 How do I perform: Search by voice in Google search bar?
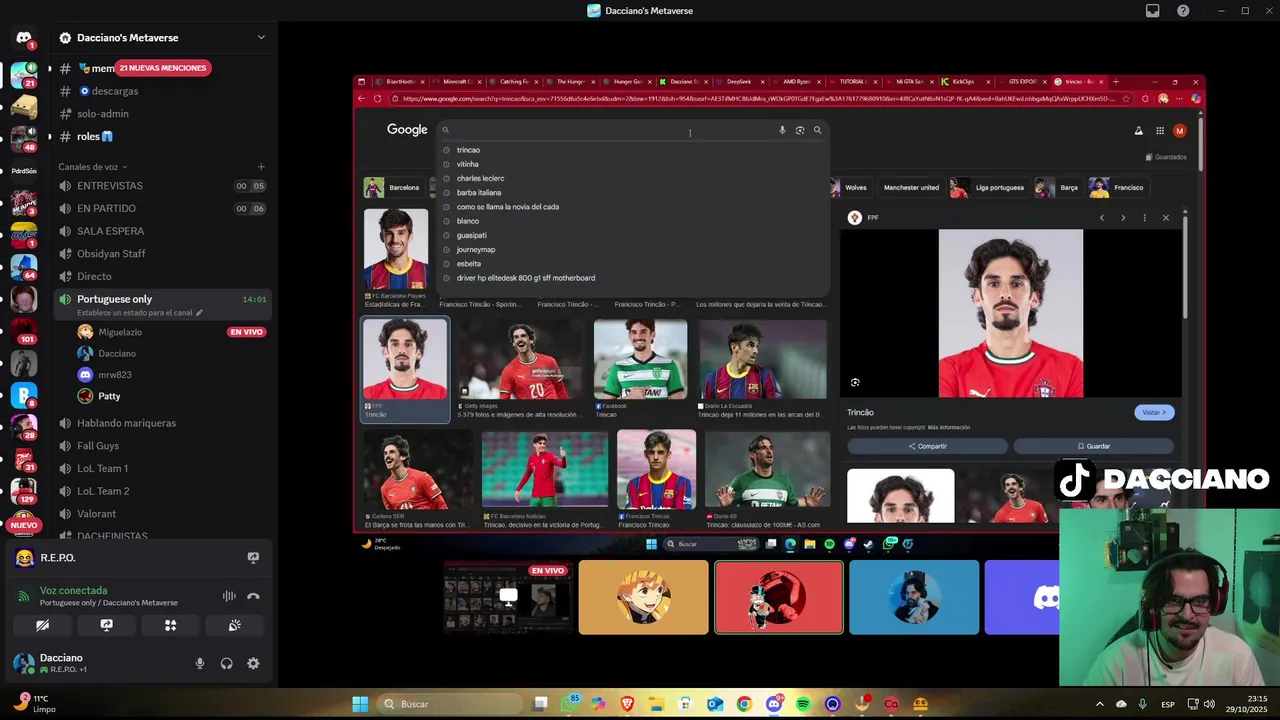[782, 130]
